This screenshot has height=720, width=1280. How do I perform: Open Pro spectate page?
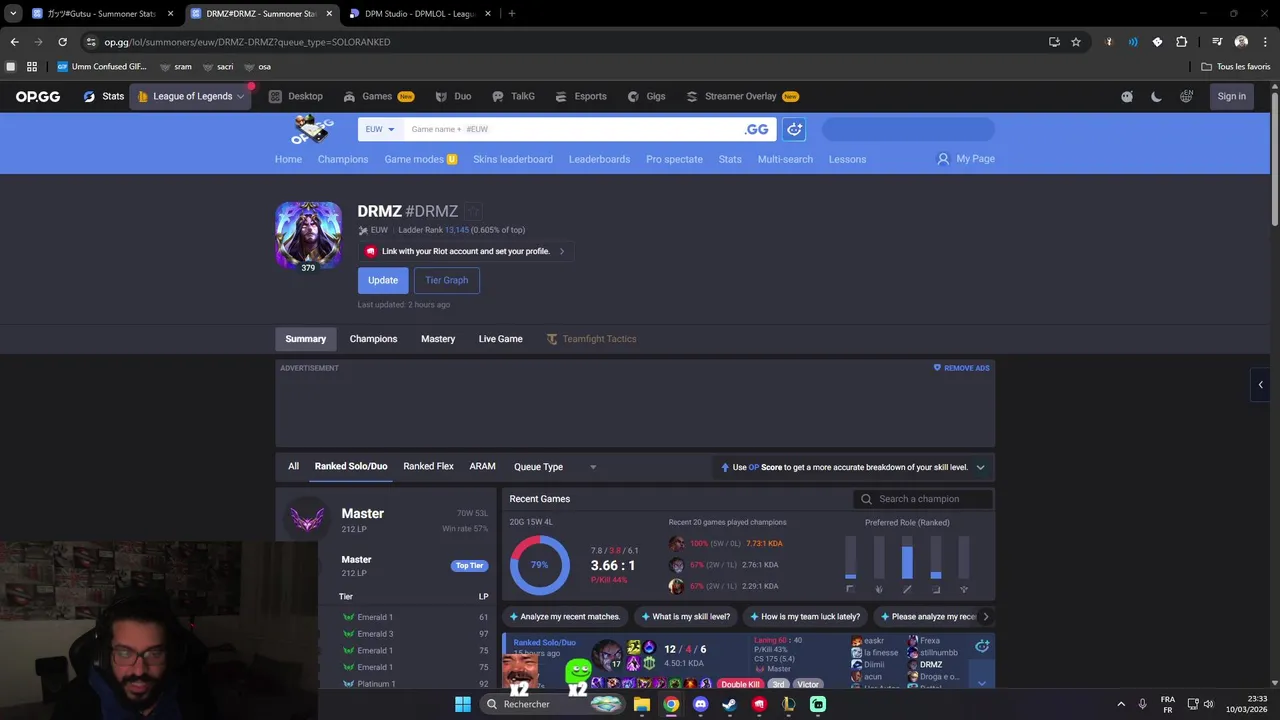(674, 159)
